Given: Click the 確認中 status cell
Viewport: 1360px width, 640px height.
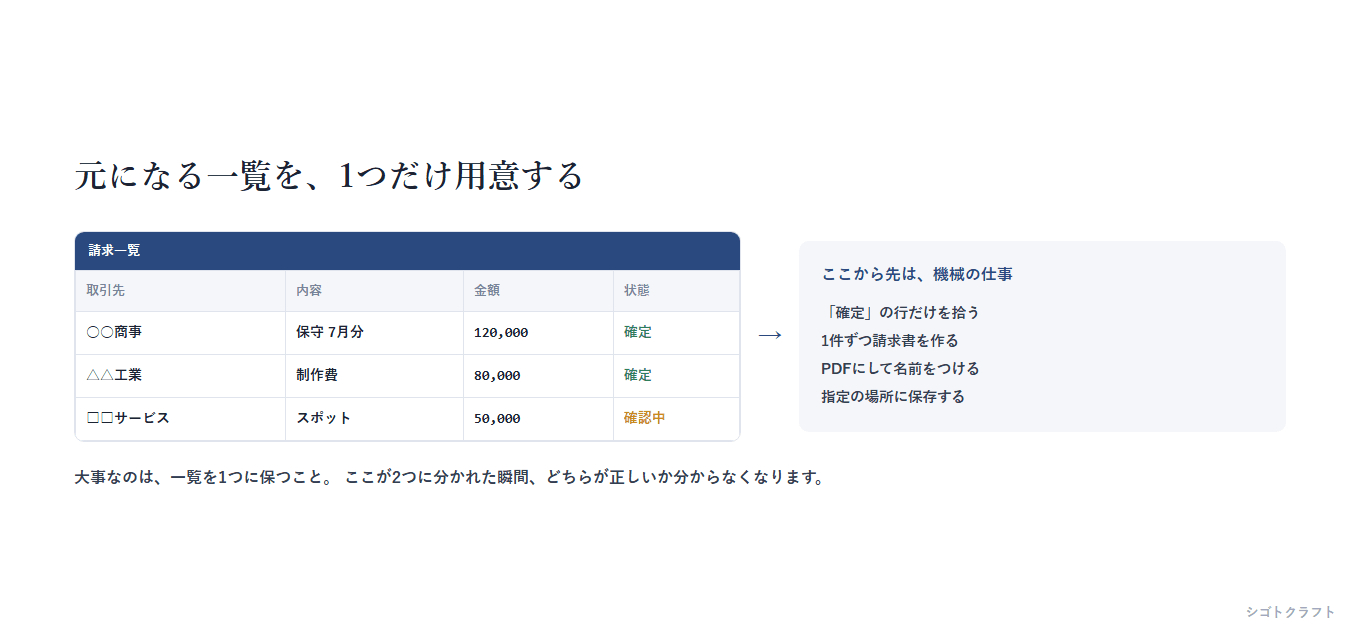Looking at the screenshot, I should 676,419.
